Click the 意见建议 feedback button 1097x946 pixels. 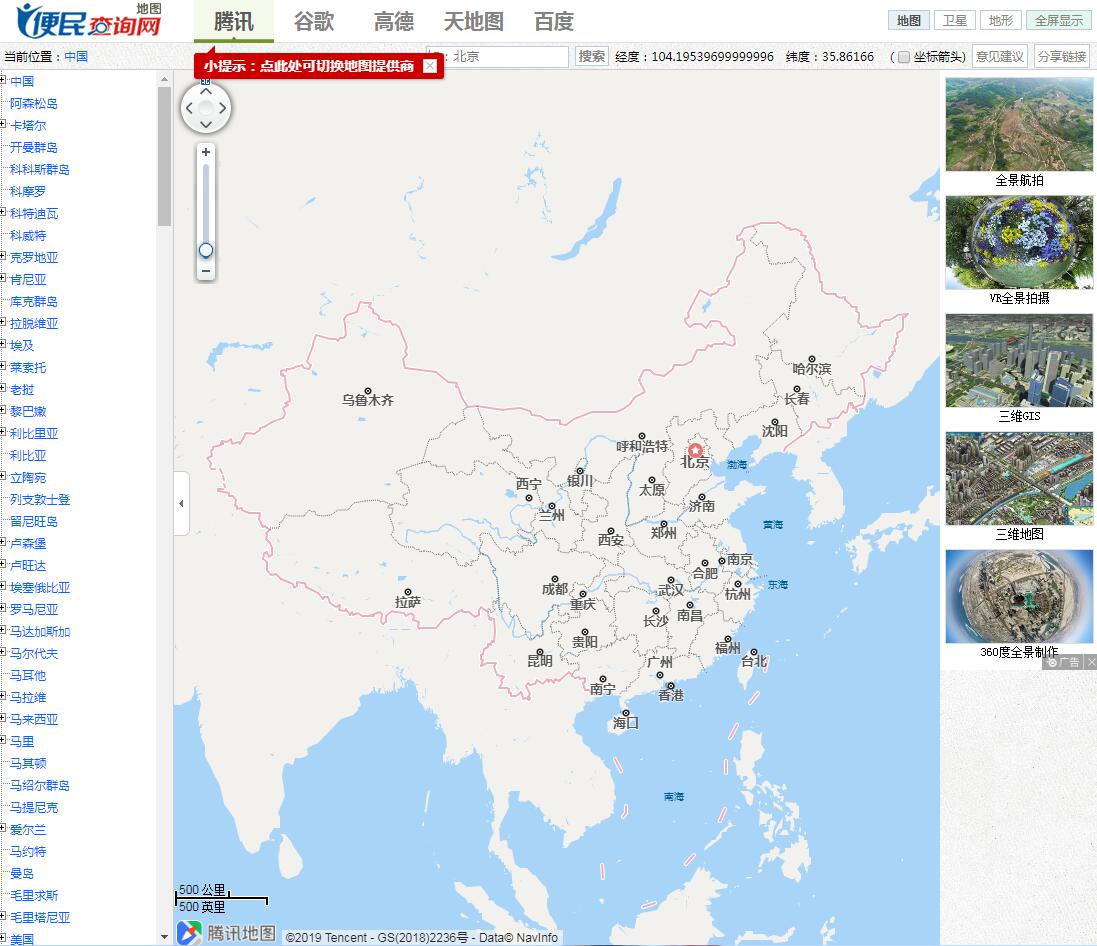(1000, 57)
